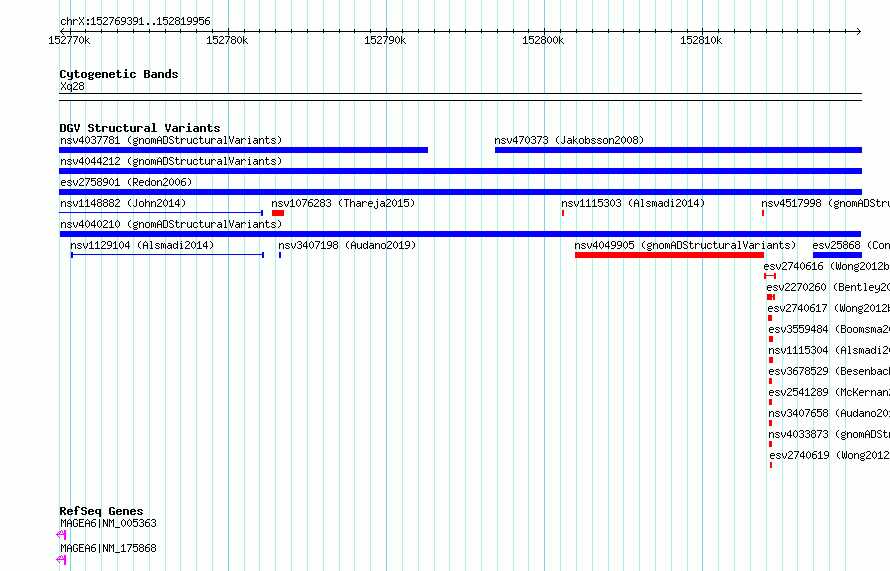This screenshot has height=571, width=890.
Task: Open the nsv1115303 (Alsmadi2014) label
Action: [x=633, y=203]
